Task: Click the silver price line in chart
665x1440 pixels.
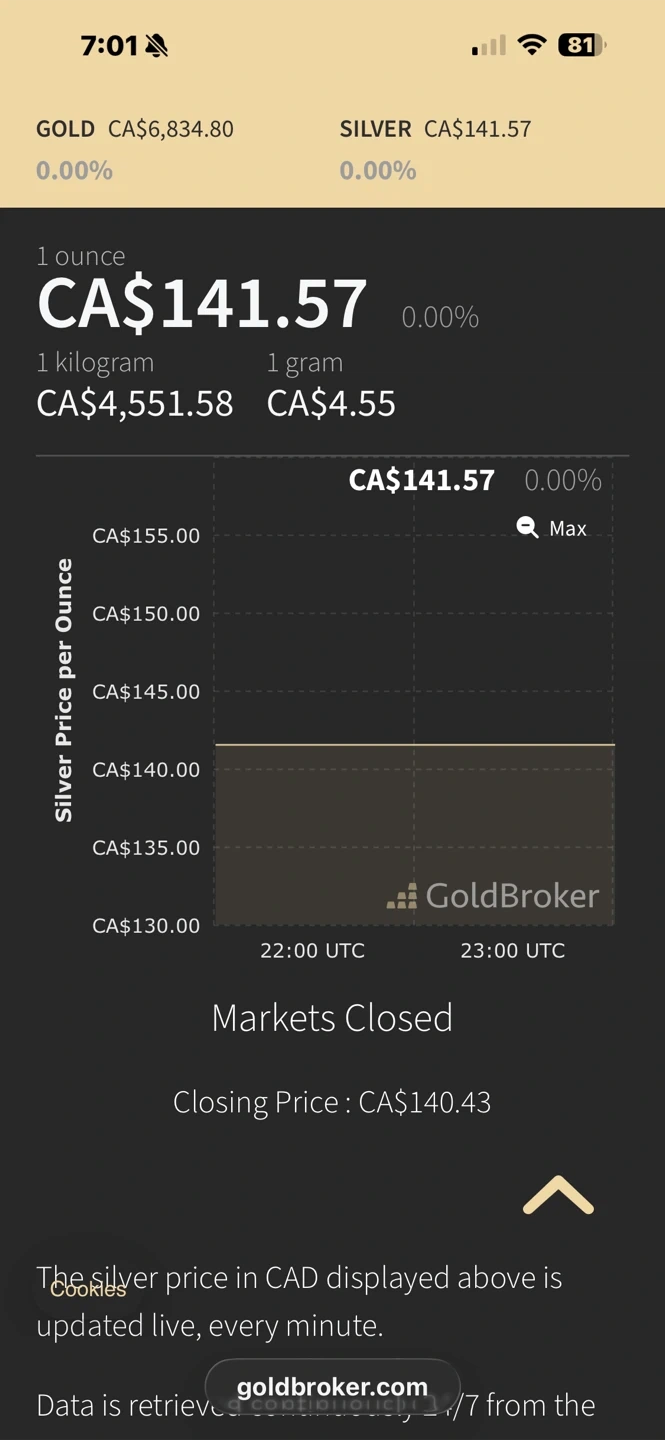Action: (414, 744)
